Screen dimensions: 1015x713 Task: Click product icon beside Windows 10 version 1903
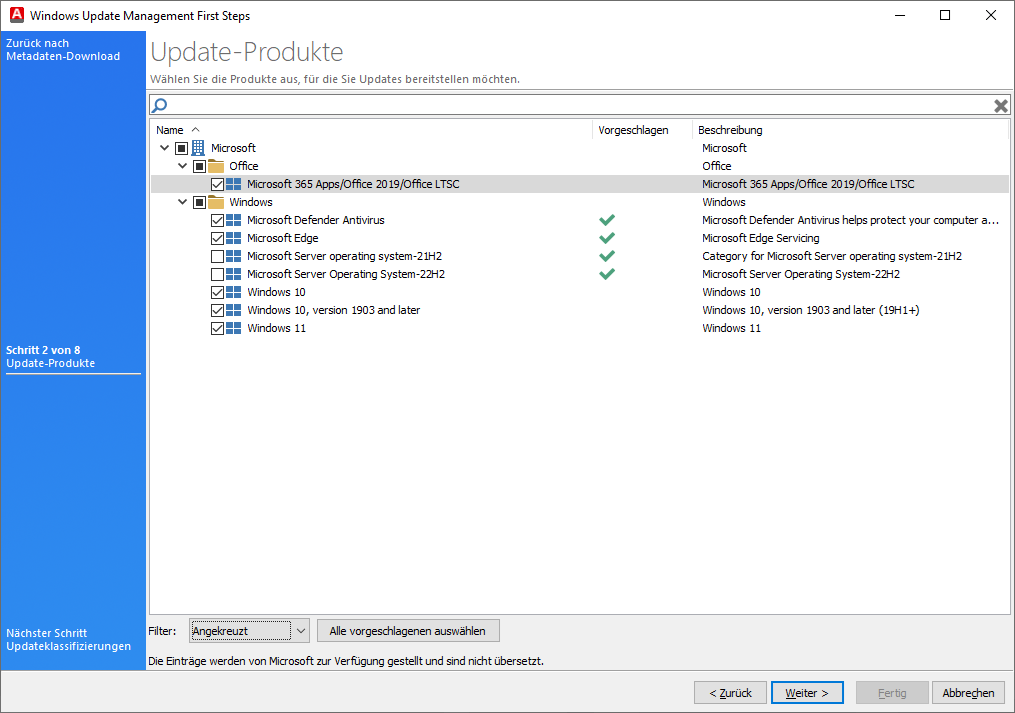pyautogui.click(x=234, y=310)
